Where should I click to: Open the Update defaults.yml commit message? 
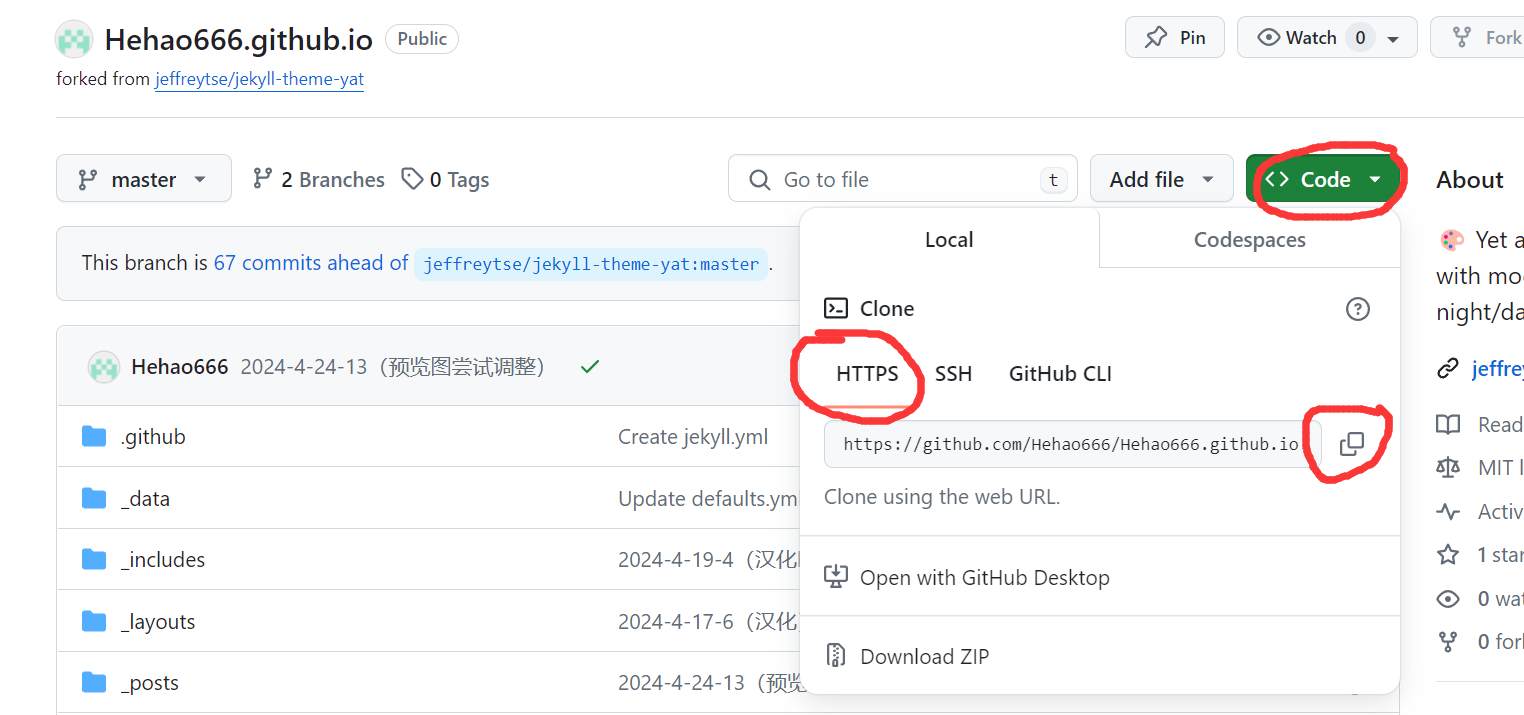[x=709, y=498]
